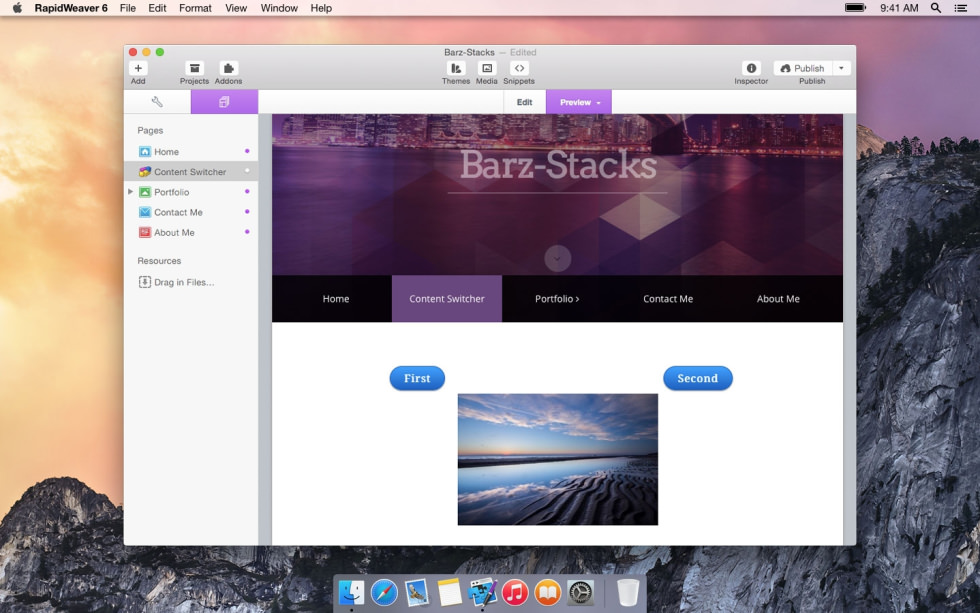Expand the Portfolio page disclosure triangle

[x=130, y=192]
